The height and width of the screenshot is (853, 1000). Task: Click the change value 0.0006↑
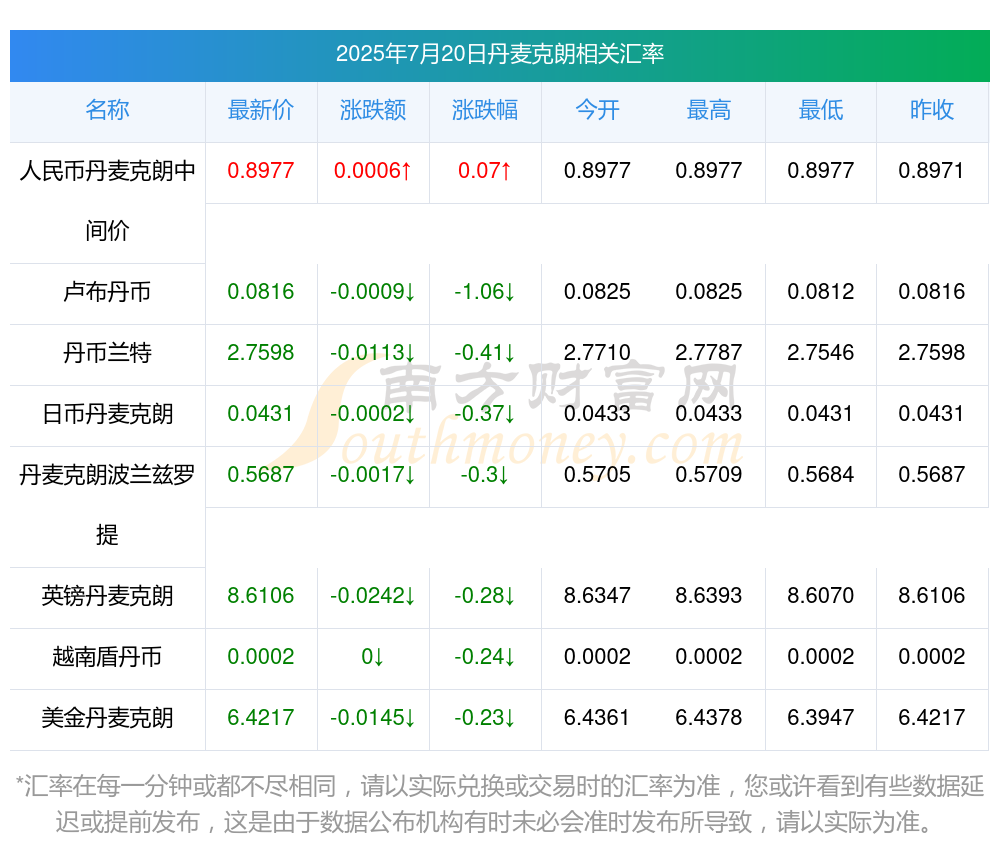pos(373,171)
